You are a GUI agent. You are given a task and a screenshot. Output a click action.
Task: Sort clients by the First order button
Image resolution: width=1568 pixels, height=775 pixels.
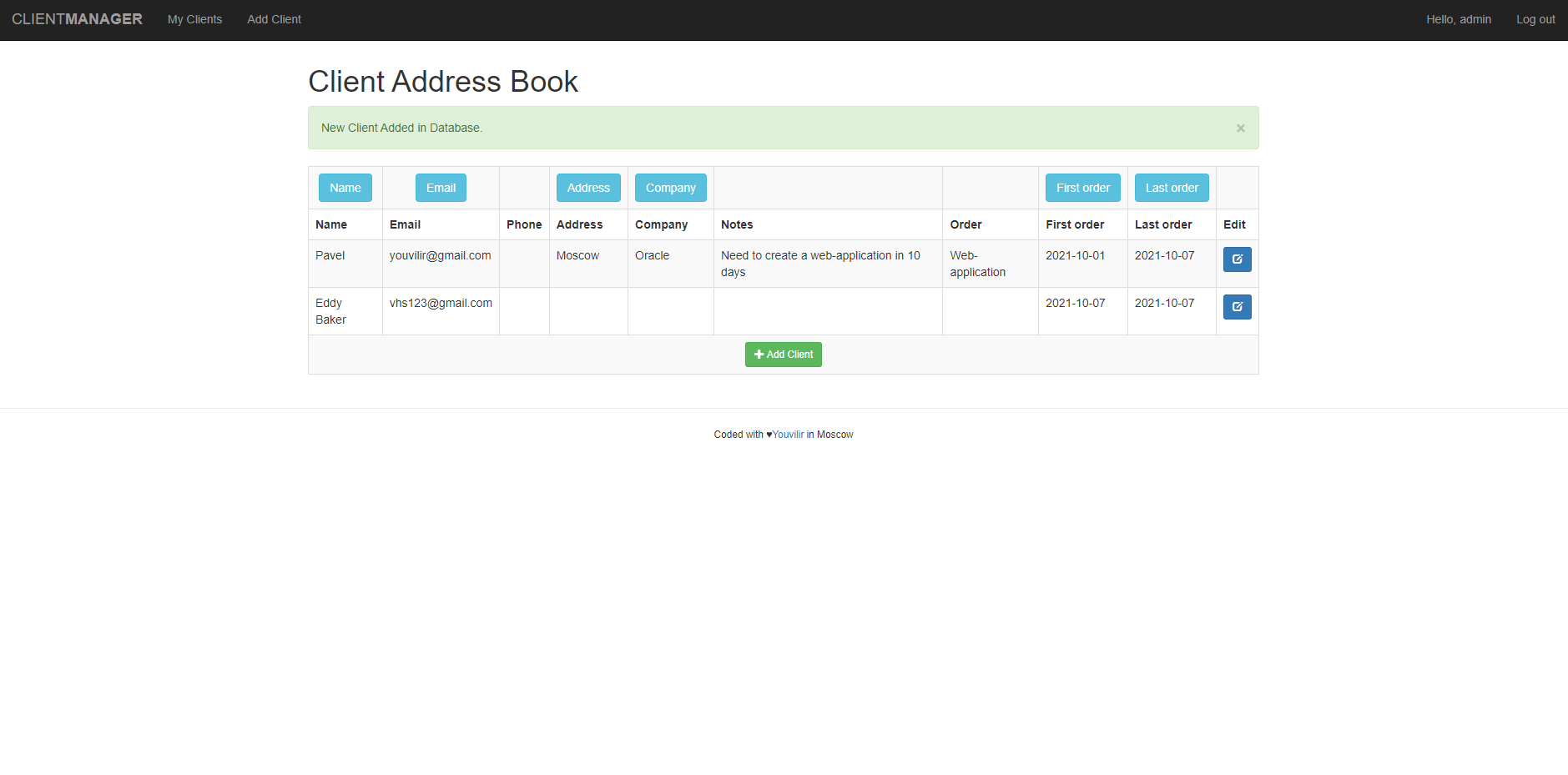click(x=1082, y=188)
